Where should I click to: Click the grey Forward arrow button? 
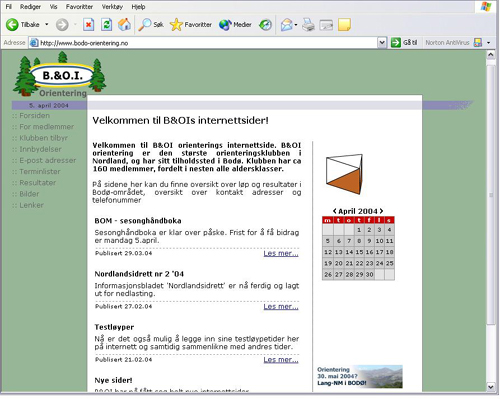[62, 25]
